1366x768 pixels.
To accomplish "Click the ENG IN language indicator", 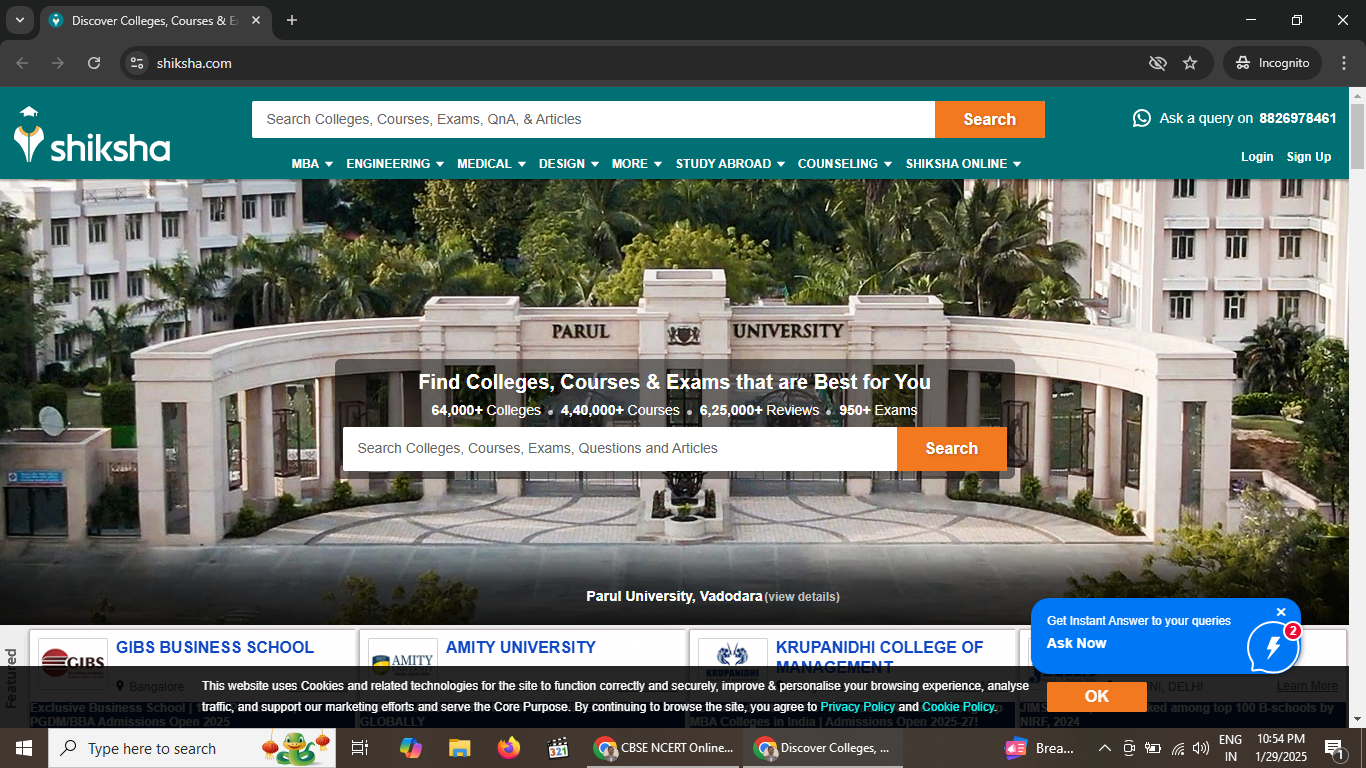I will (x=1231, y=748).
